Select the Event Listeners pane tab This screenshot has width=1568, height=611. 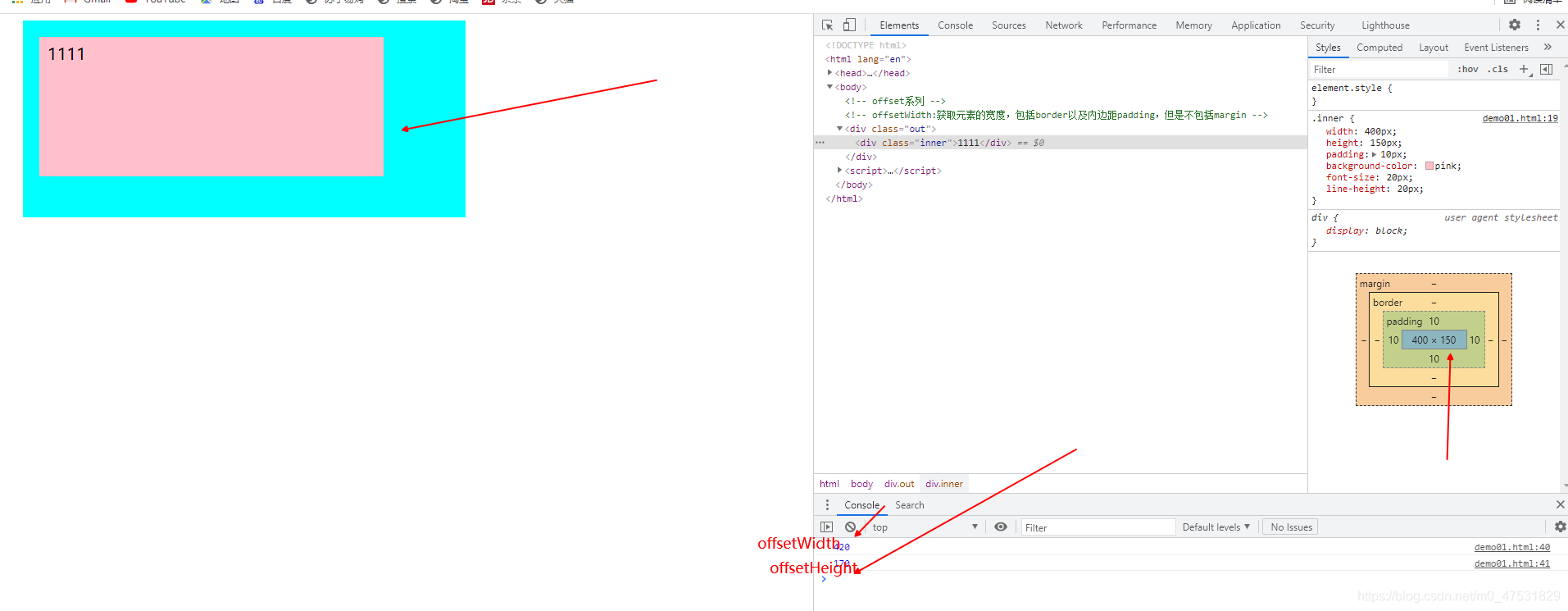pyautogui.click(x=1497, y=48)
